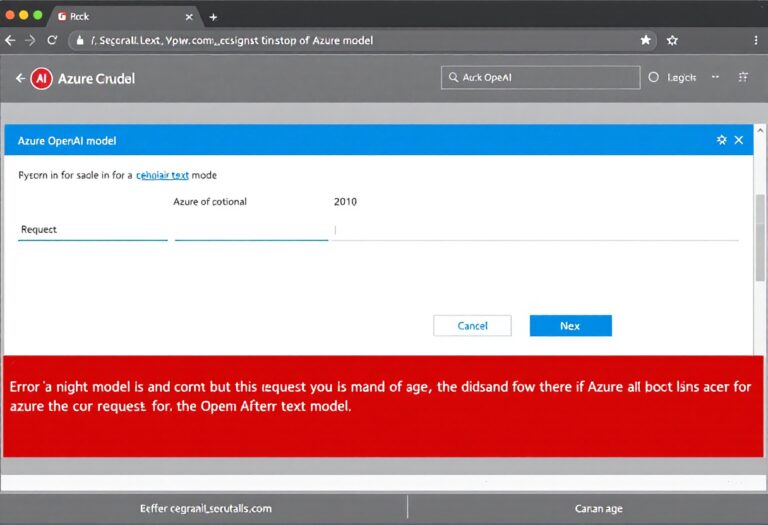Reload the page with the refresh icon

[x=52, y=40]
